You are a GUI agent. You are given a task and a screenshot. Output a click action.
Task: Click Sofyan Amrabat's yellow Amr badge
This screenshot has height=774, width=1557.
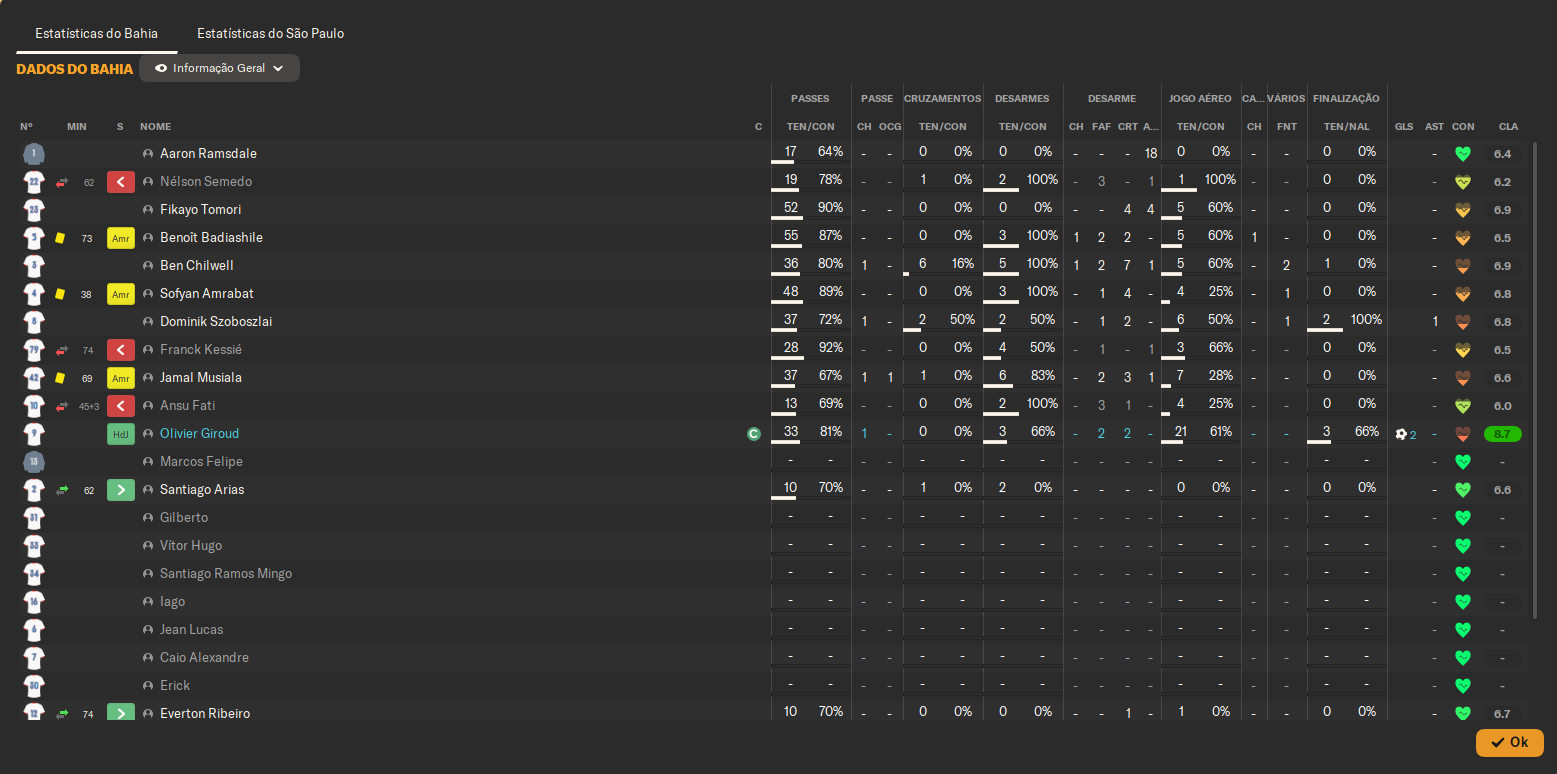click(x=121, y=294)
